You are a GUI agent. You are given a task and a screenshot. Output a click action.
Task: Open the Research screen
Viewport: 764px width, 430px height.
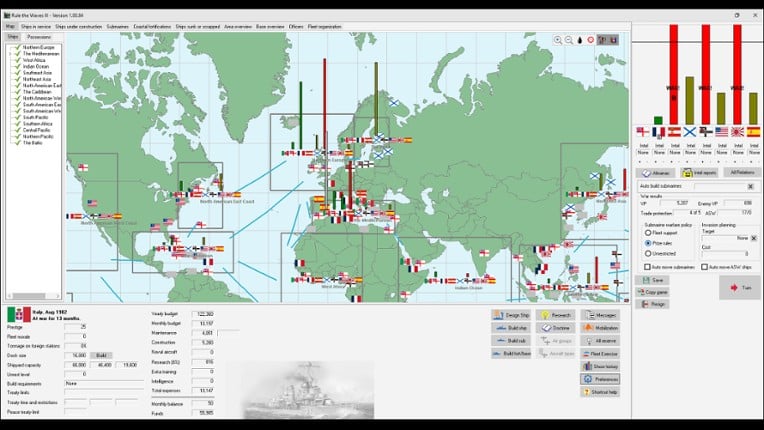coord(554,315)
